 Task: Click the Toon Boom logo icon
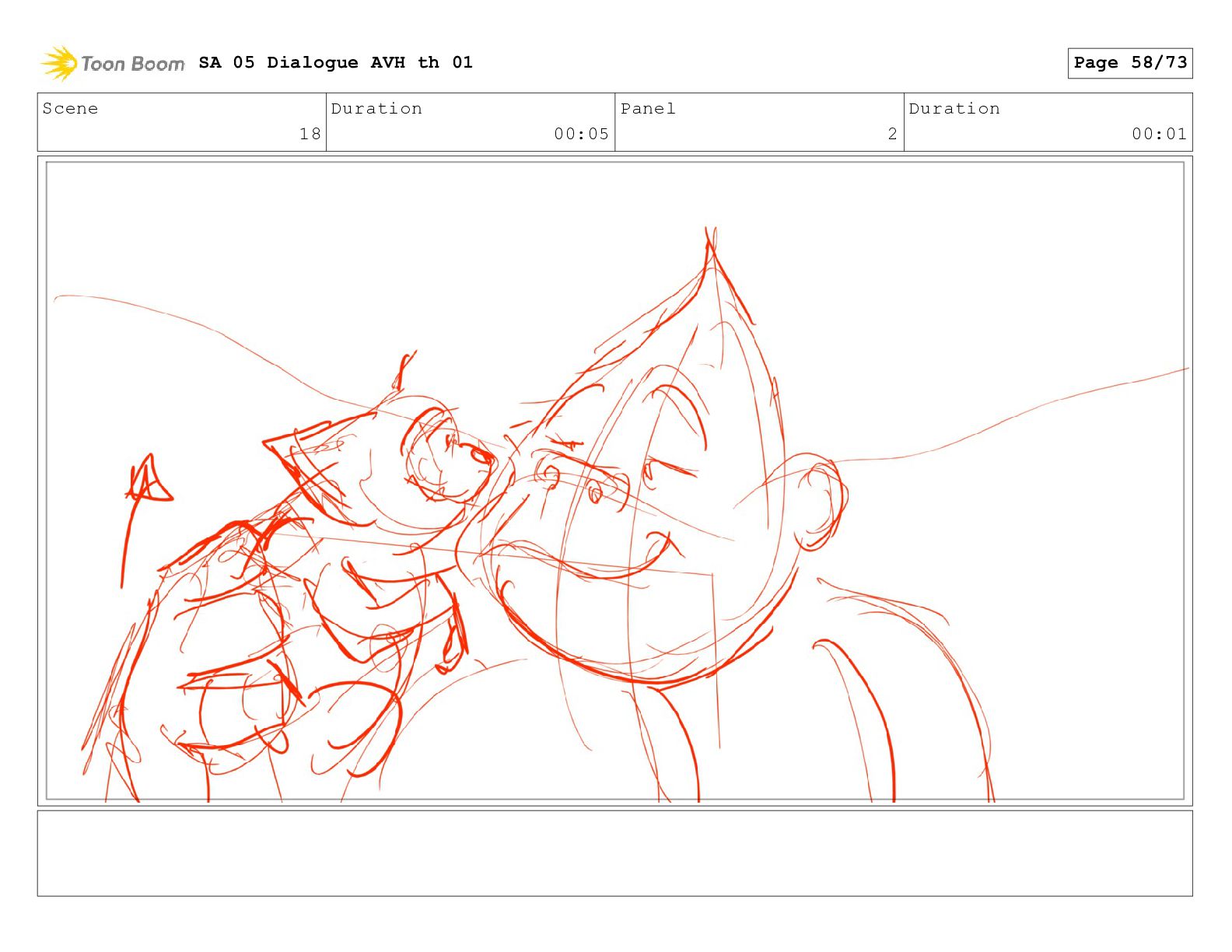point(59,63)
